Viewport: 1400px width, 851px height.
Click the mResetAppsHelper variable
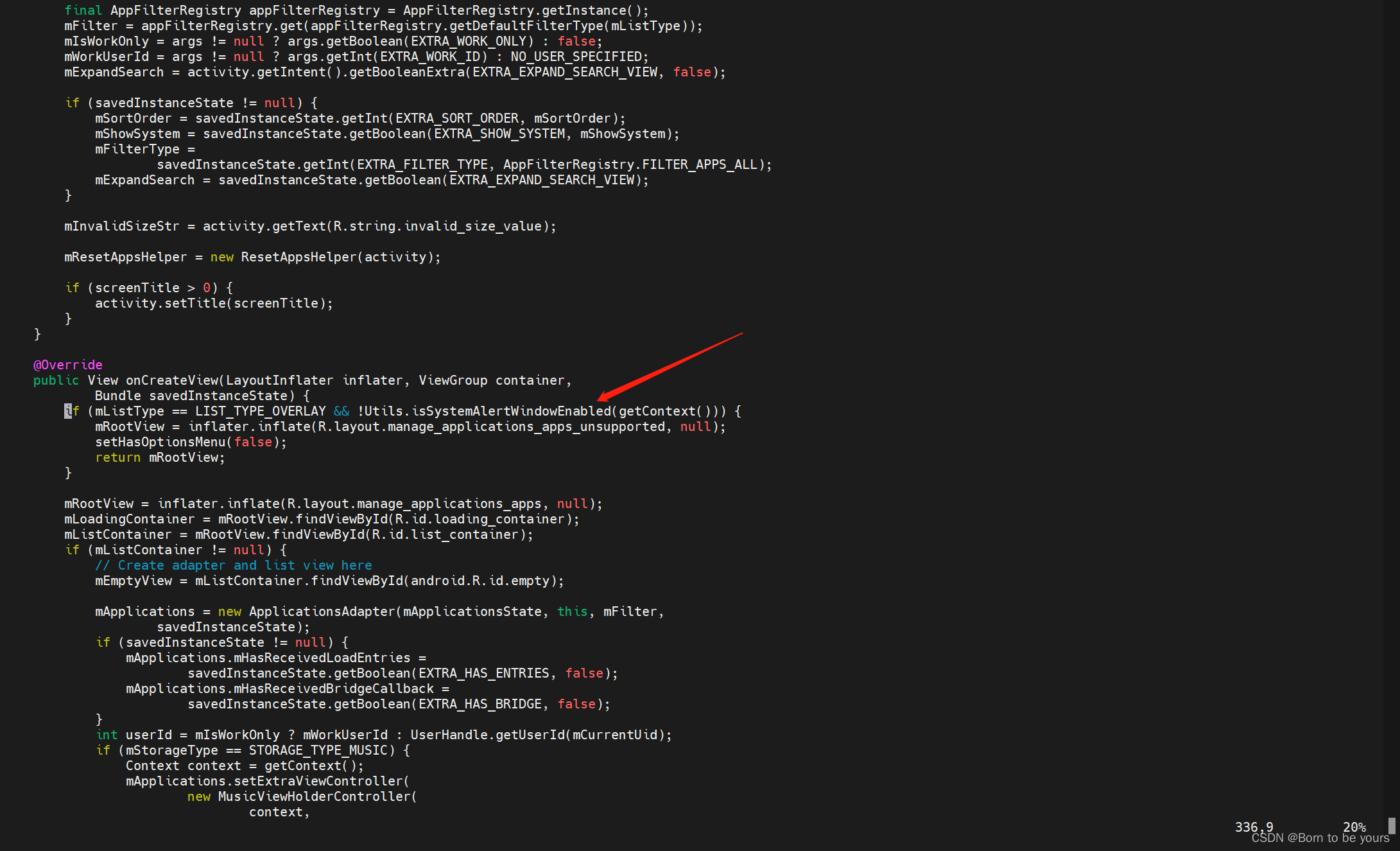[x=125, y=257]
